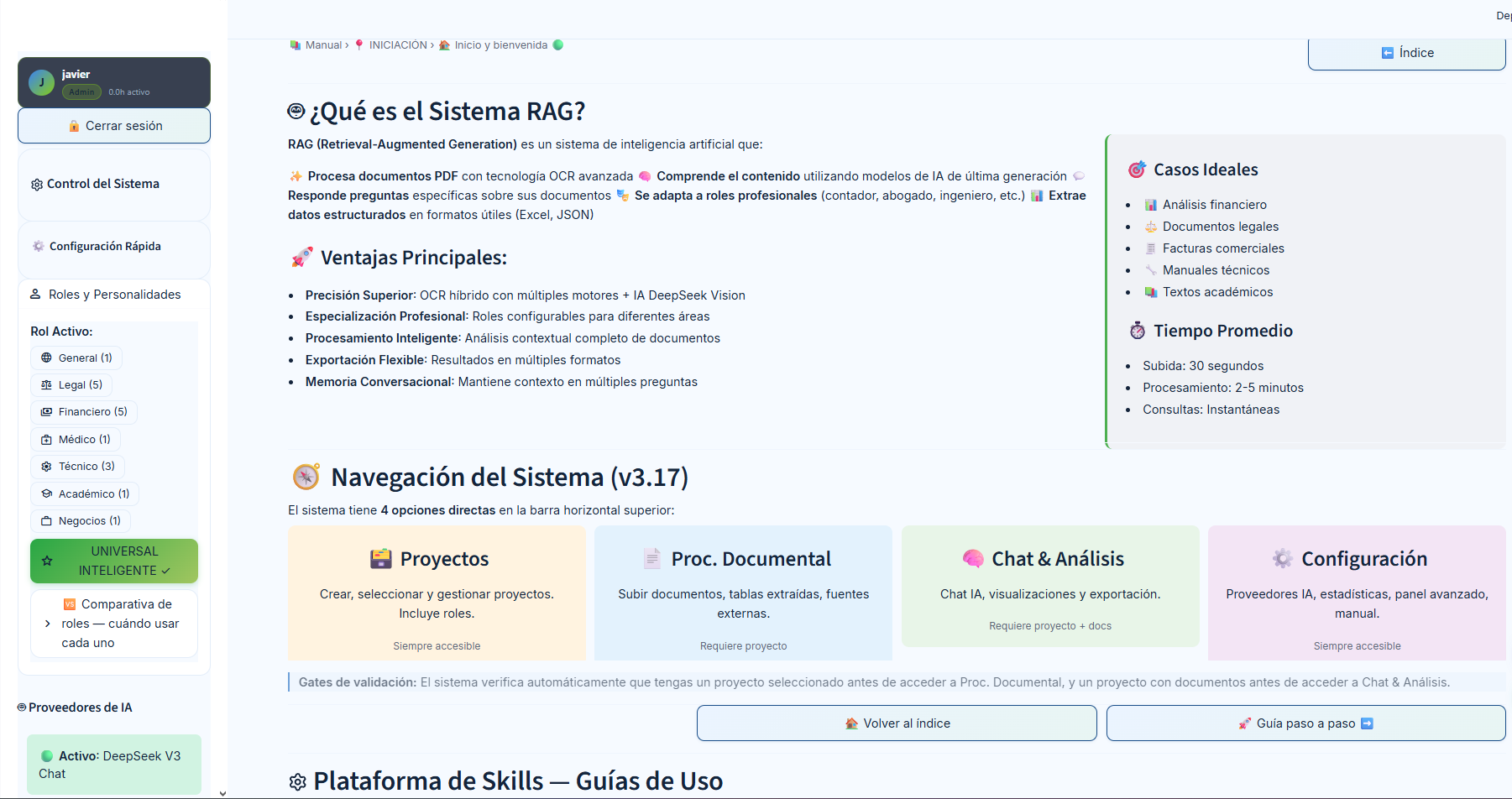Click the document icon in Proc. Documental card

(x=652, y=559)
